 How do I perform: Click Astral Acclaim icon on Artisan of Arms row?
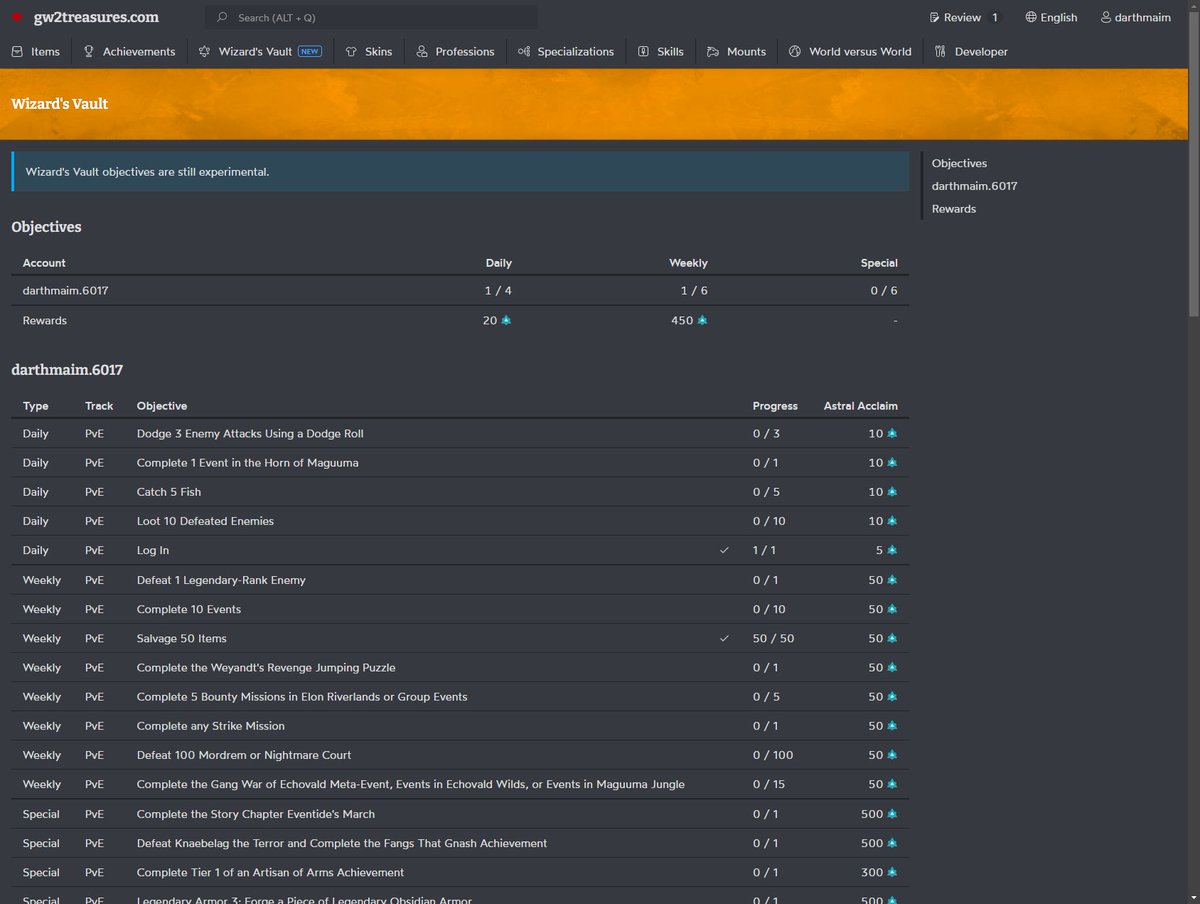click(x=892, y=872)
